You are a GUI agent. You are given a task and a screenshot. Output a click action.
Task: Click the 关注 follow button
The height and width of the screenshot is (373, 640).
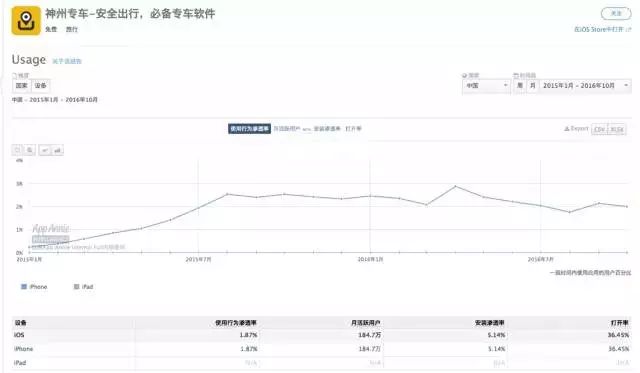tap(616, 13)
